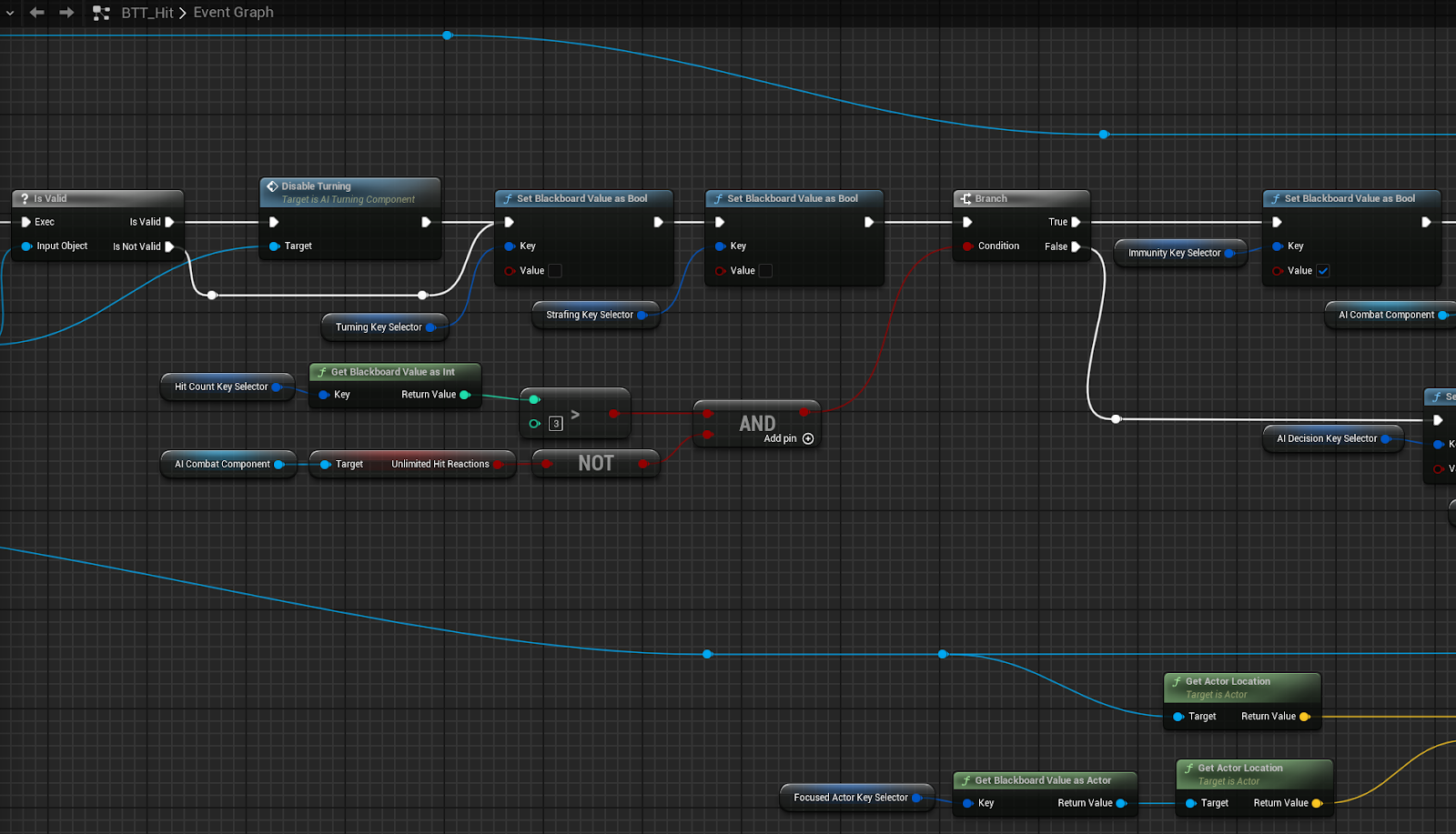The image size is (1456, 834).
Task: Uncheck Value on the Immunity Set Blackboard Bool
Action: point(1323,271)
